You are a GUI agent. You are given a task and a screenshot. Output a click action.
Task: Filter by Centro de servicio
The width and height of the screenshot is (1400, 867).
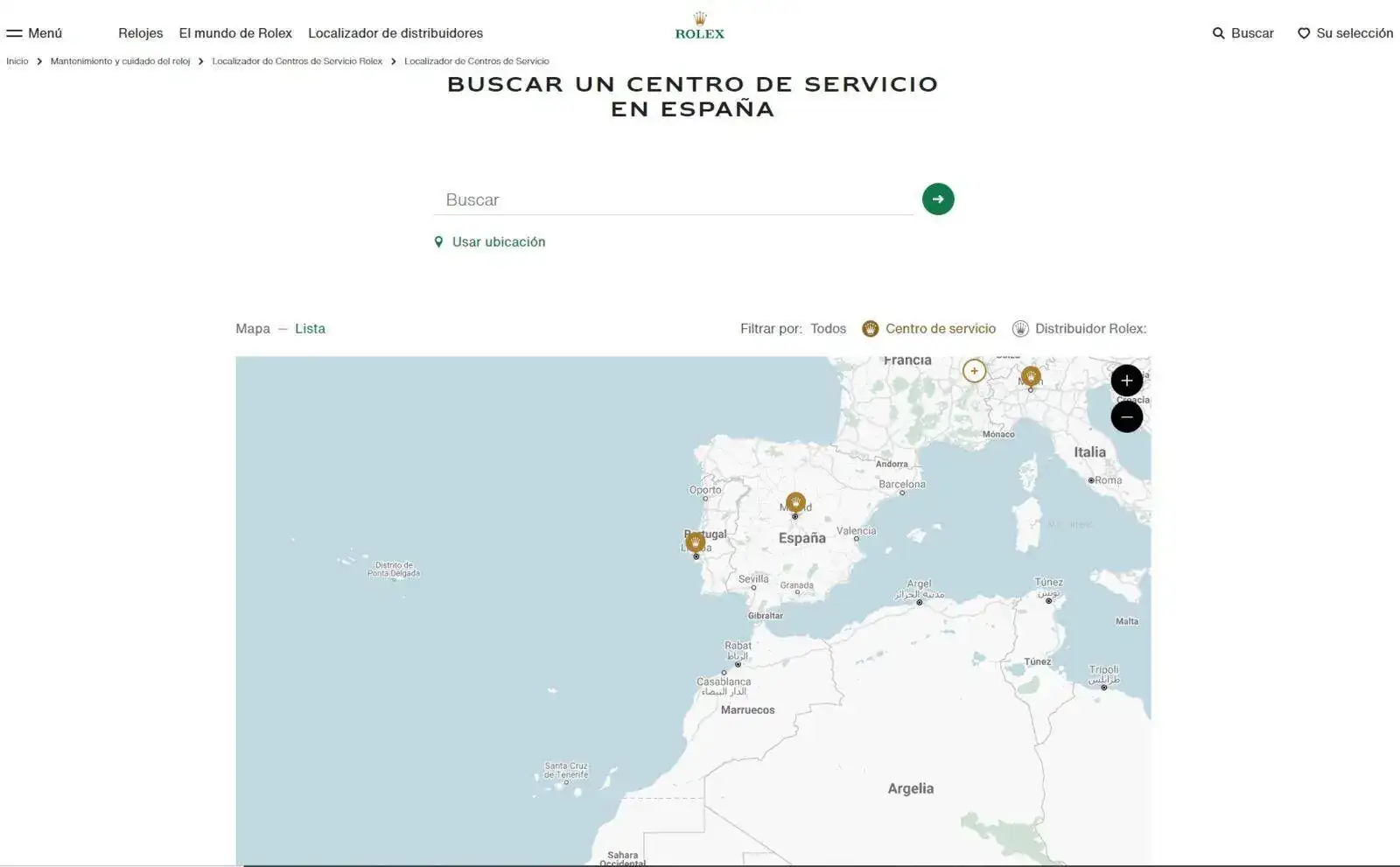pos(941,329)
